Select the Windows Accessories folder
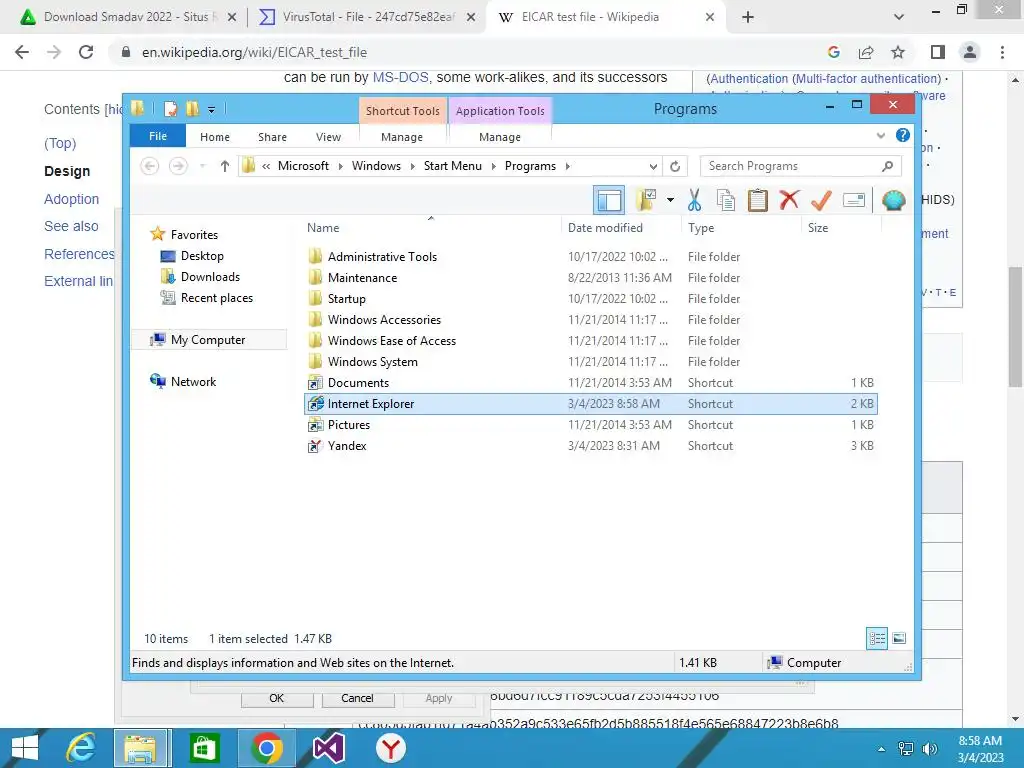 point(384,319)
